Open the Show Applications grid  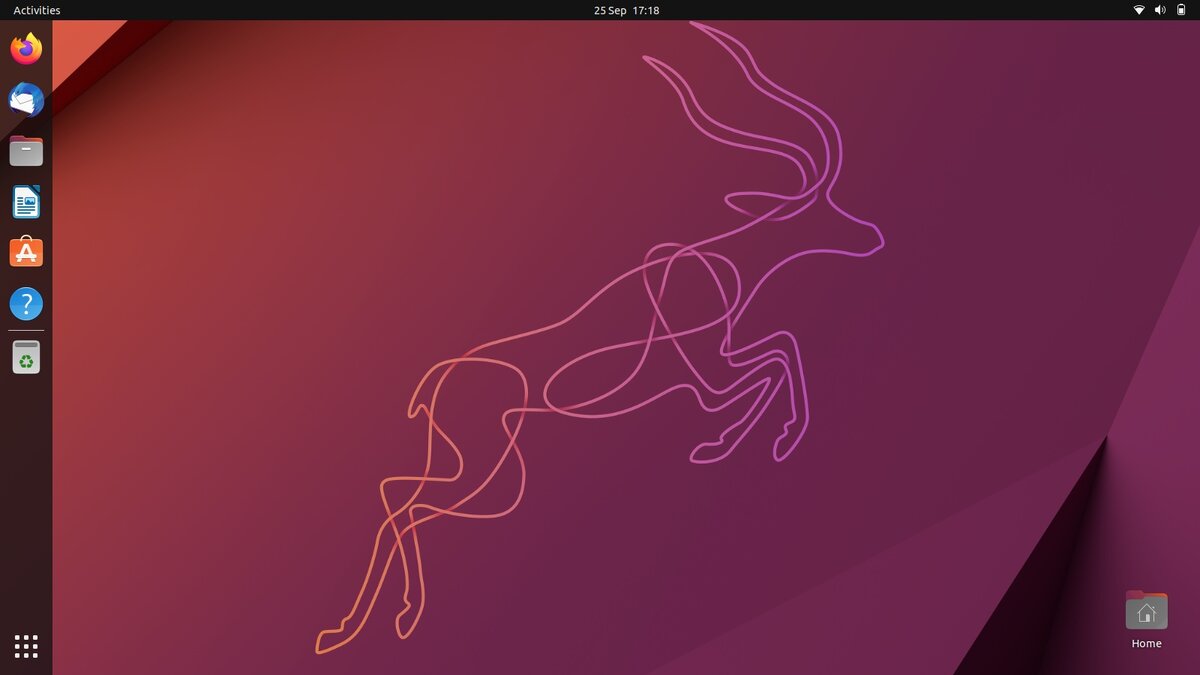pyautogui.click(x=25, y=646)
